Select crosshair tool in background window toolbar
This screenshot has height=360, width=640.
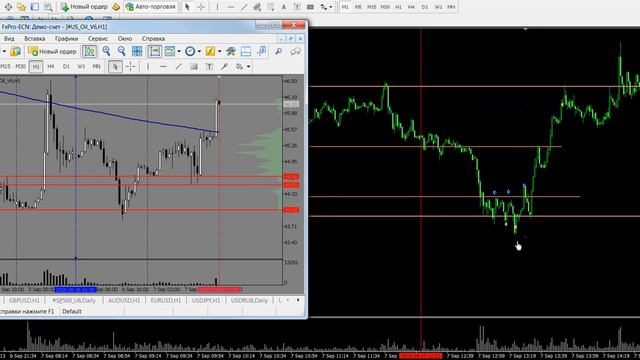[x=201, y=7]
